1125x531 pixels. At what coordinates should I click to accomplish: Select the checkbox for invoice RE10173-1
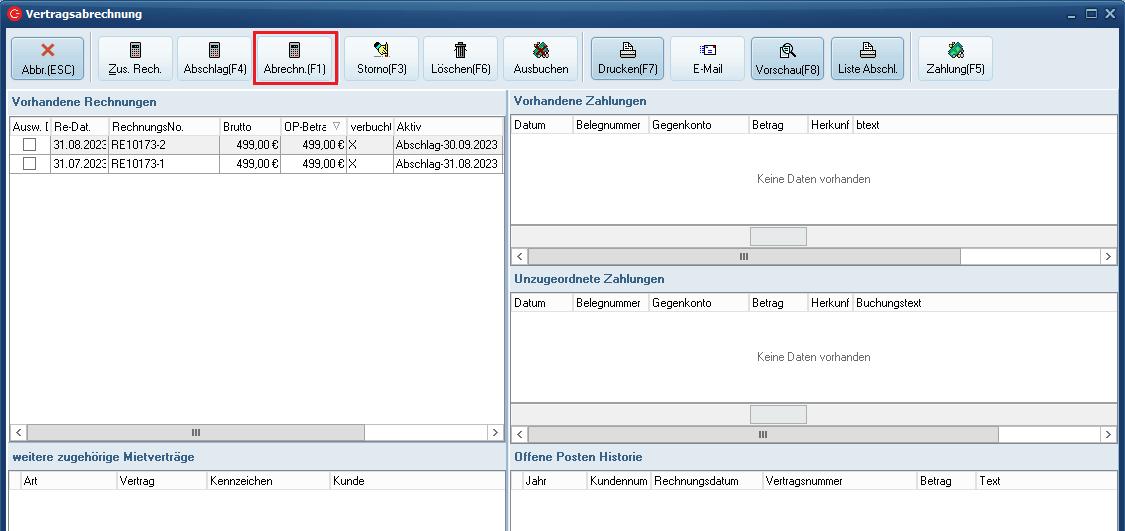coord(29,164)
